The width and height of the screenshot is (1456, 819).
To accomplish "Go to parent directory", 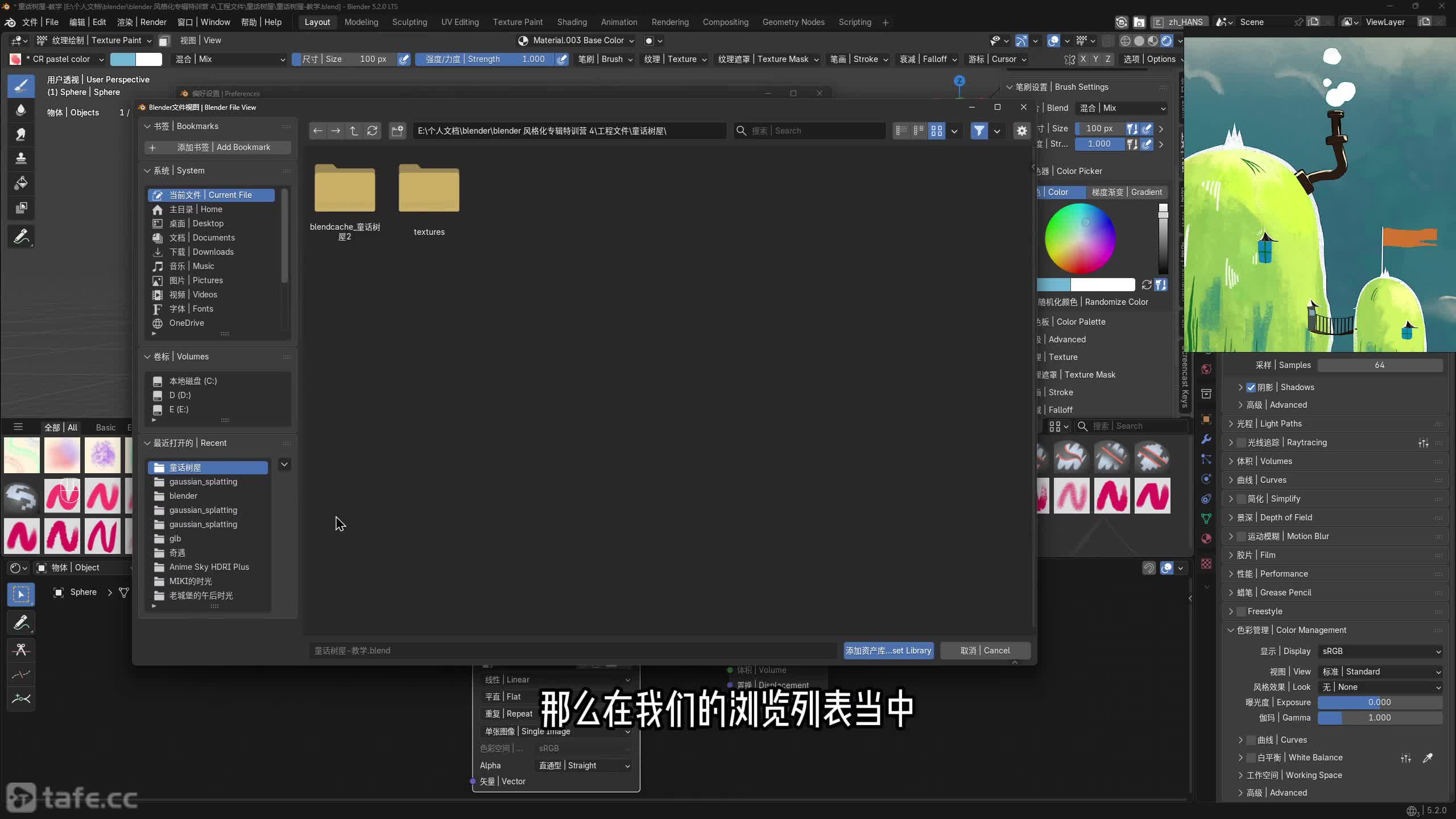I will 354,131.
